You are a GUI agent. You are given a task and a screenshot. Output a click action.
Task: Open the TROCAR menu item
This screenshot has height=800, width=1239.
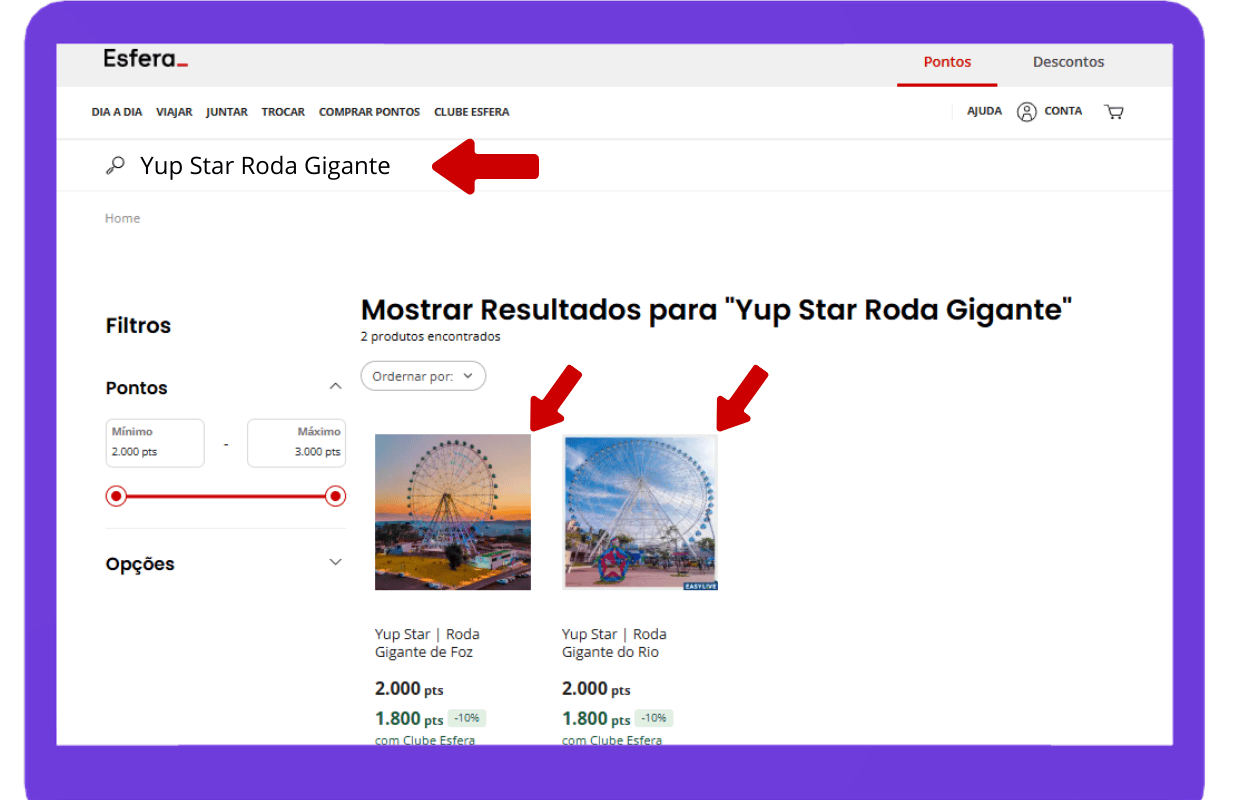tap(283, 112)
